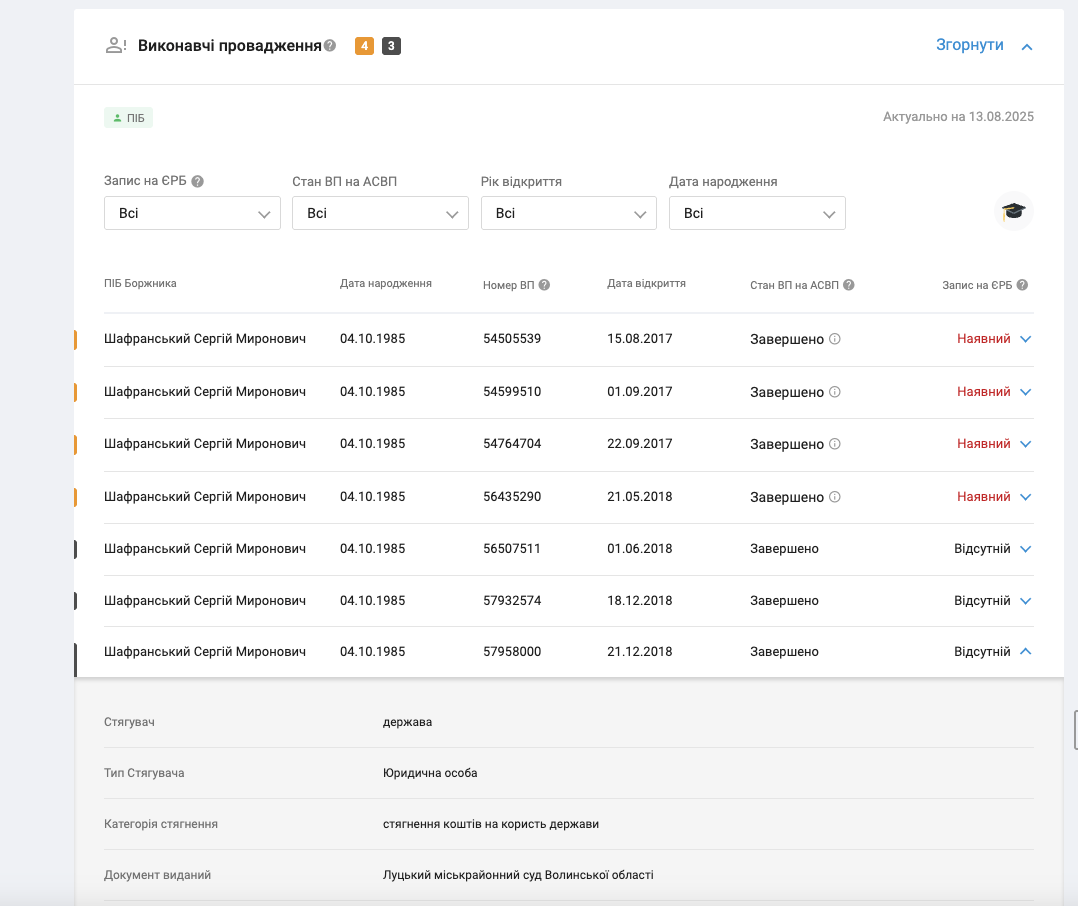Click the graduation cap tutorial icon
1078x906 pixels.
pyautogui.click(x=1014, y=212)
